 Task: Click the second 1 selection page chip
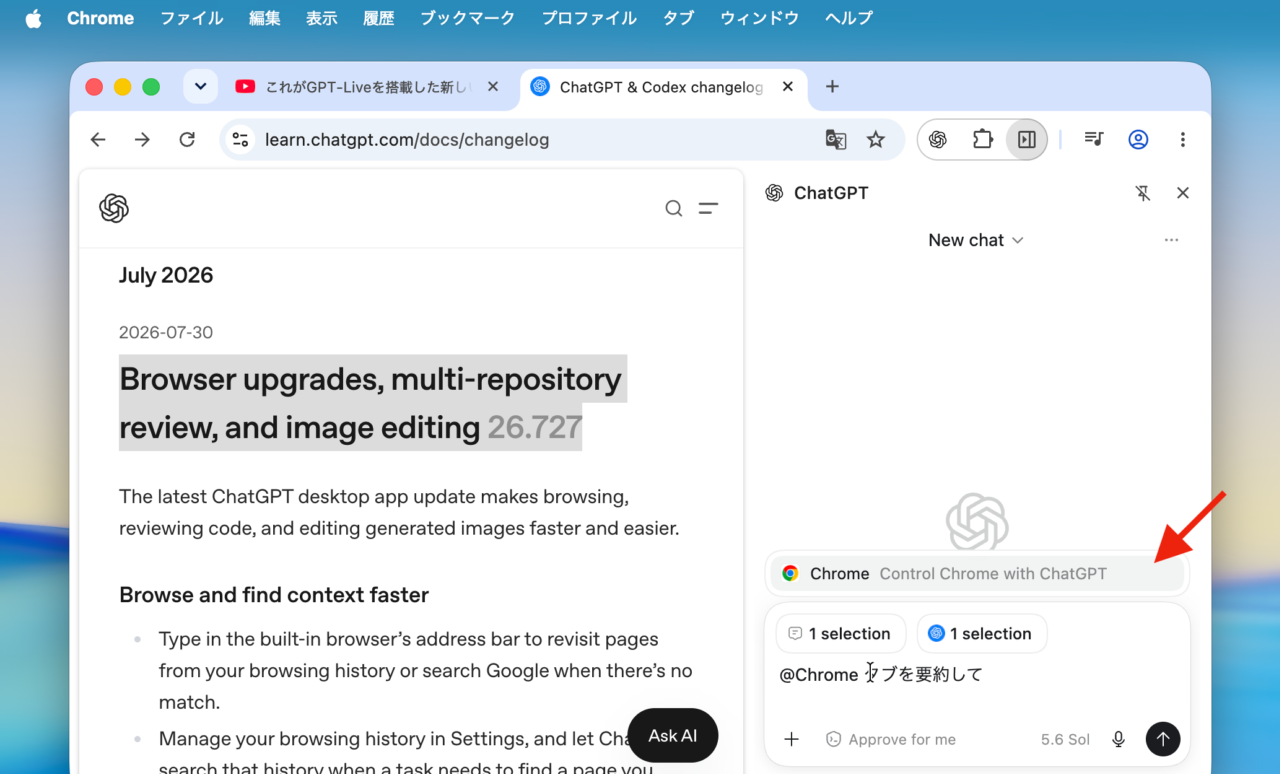pyautogui.click(x=982, y=633)
